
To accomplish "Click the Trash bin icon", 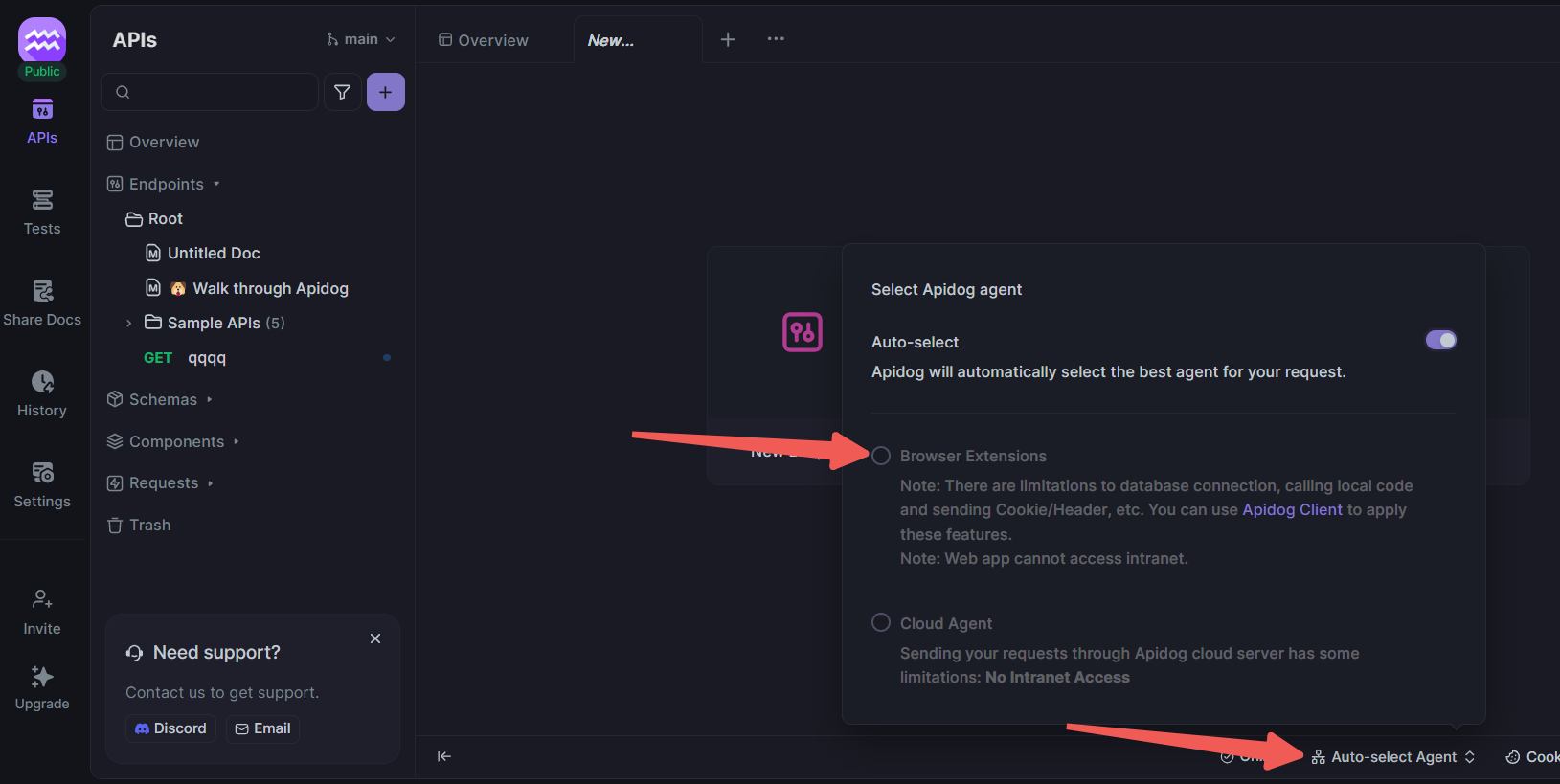I will (x=115, y=525).
